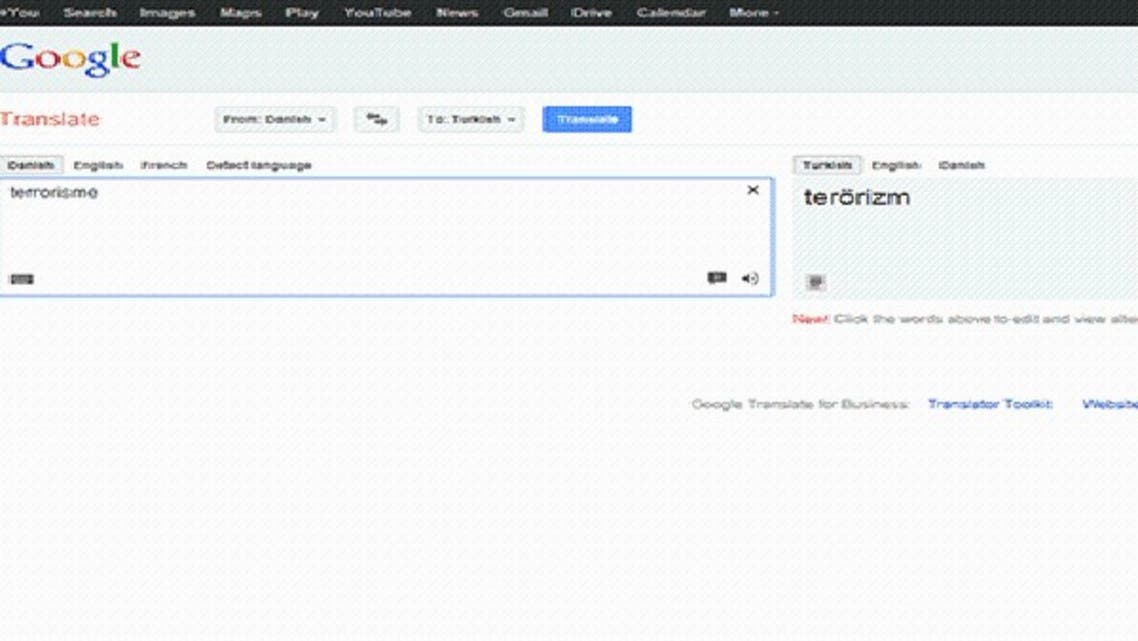Swap source and target languages

[x=376, y=119]
